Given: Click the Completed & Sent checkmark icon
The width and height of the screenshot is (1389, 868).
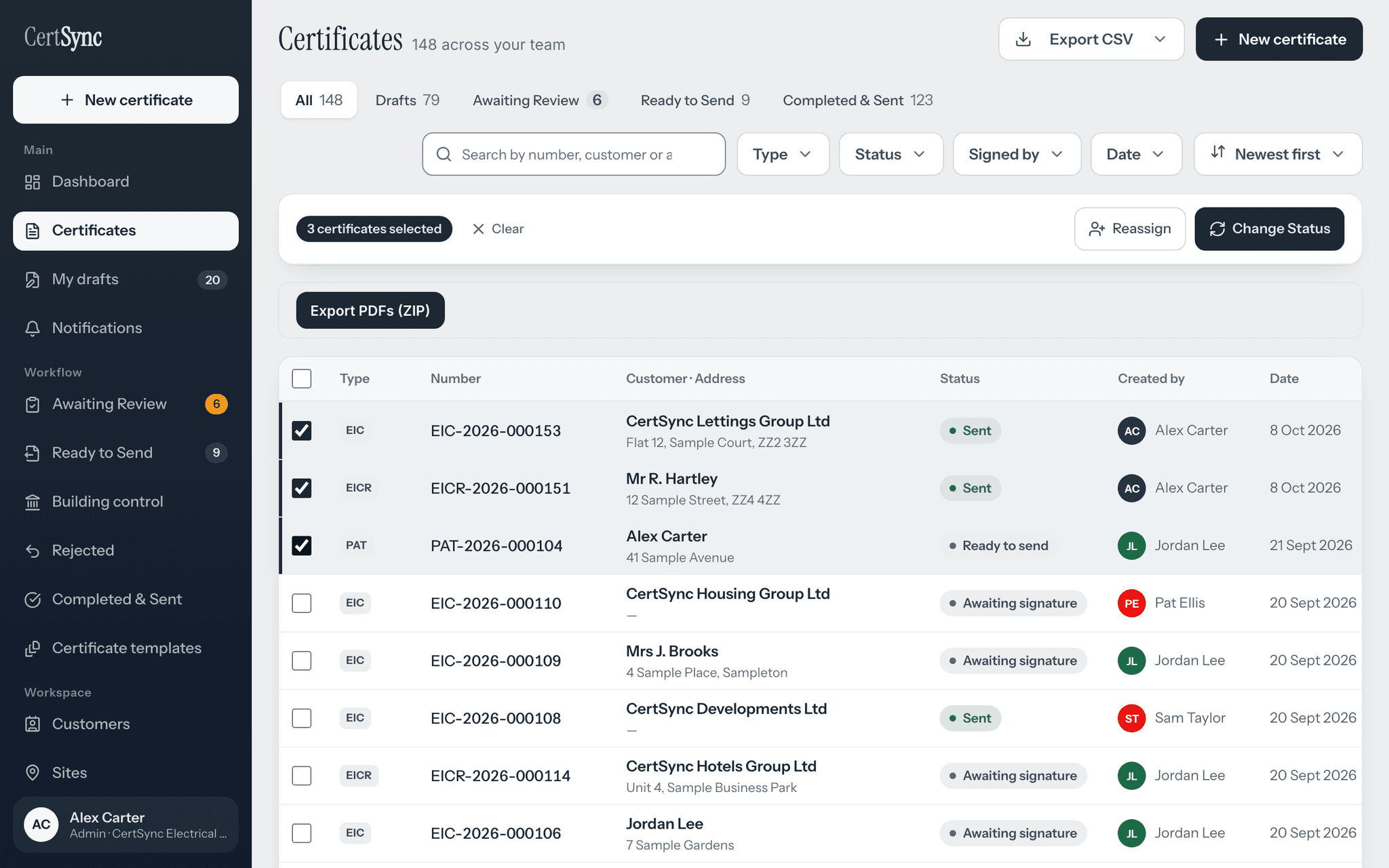Looking at the screenshot, I should point(33,599).
